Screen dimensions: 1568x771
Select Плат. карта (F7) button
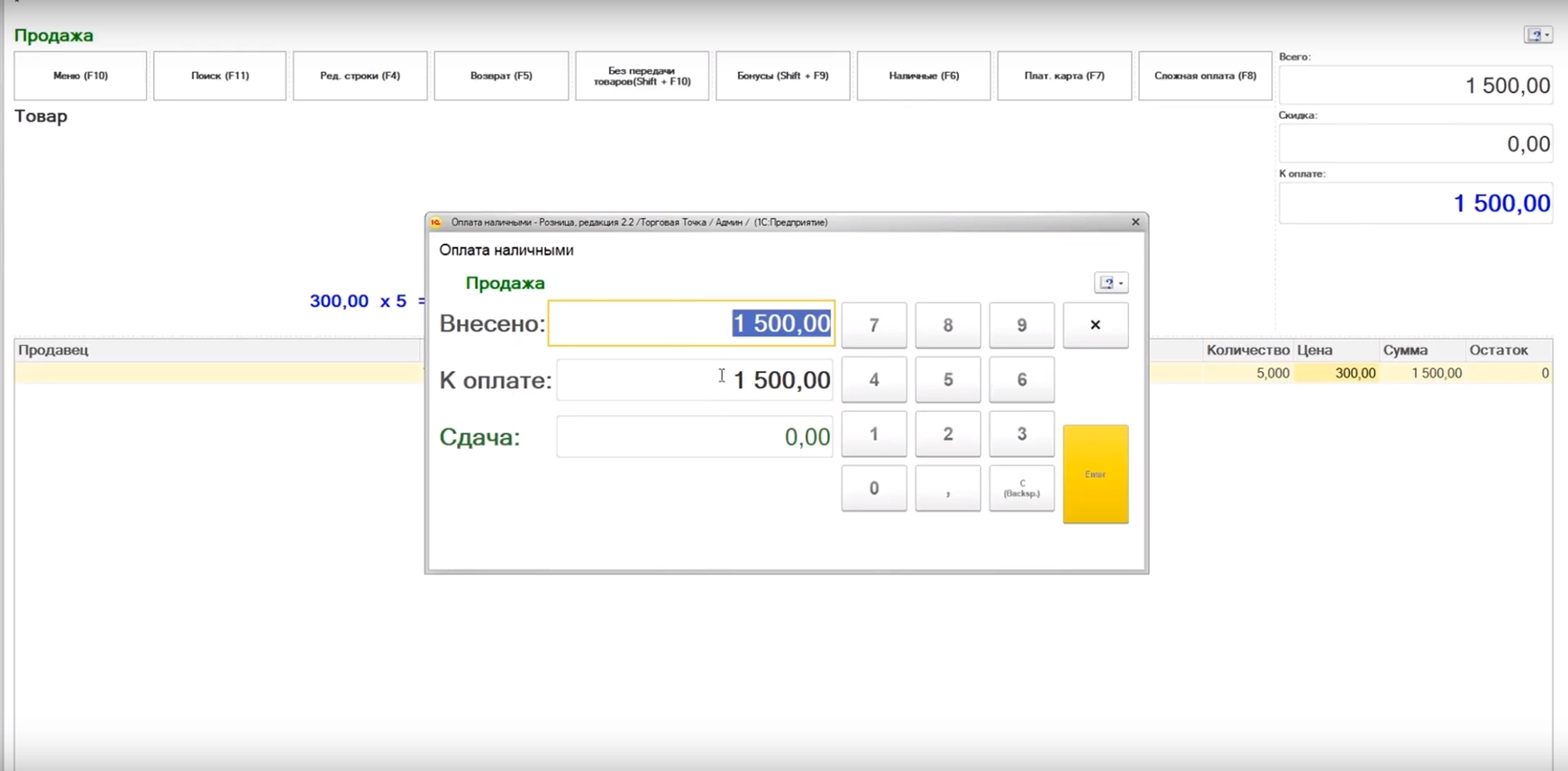tap(1064, 76)
